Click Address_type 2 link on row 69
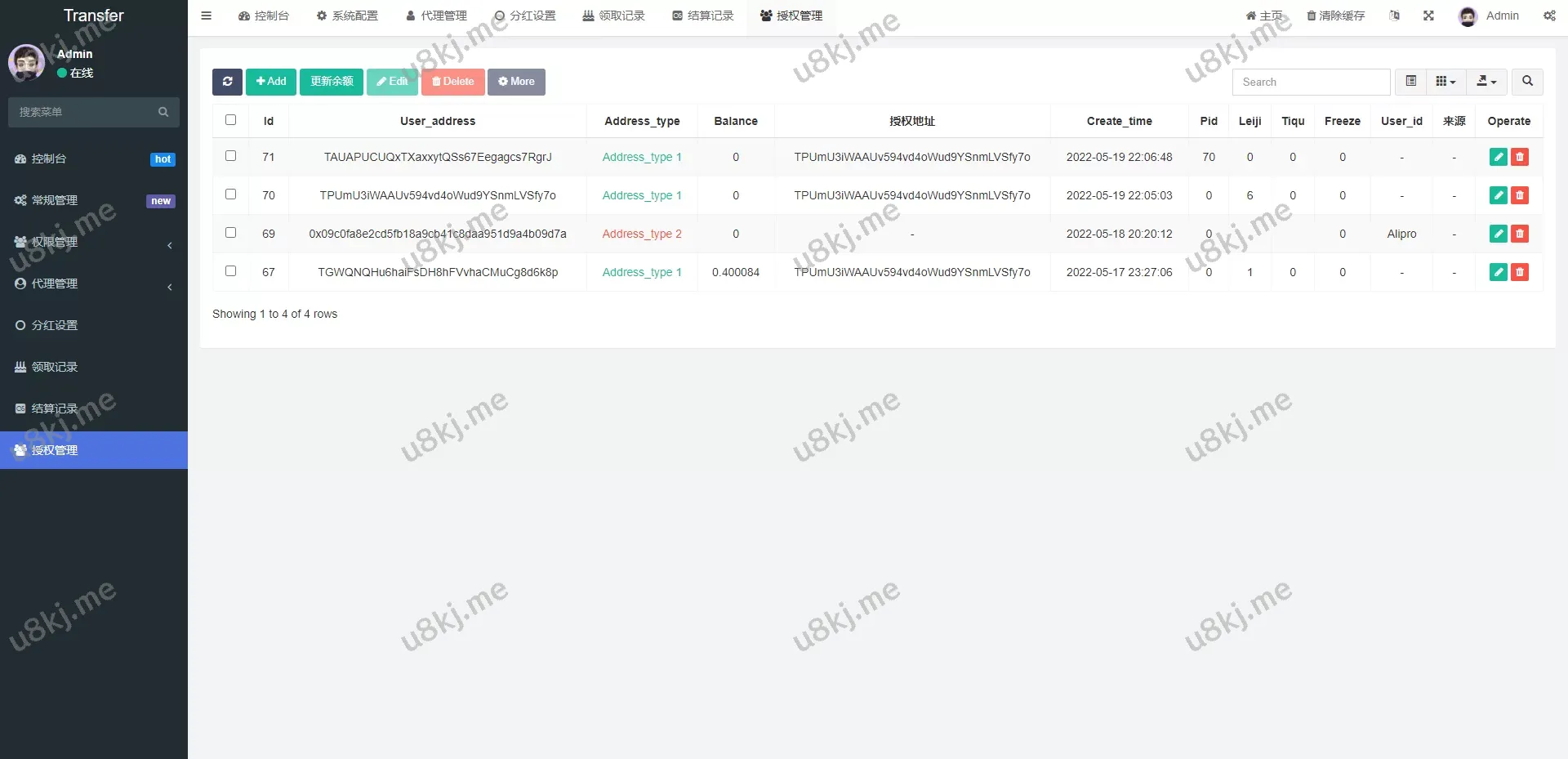 [642, 234]
